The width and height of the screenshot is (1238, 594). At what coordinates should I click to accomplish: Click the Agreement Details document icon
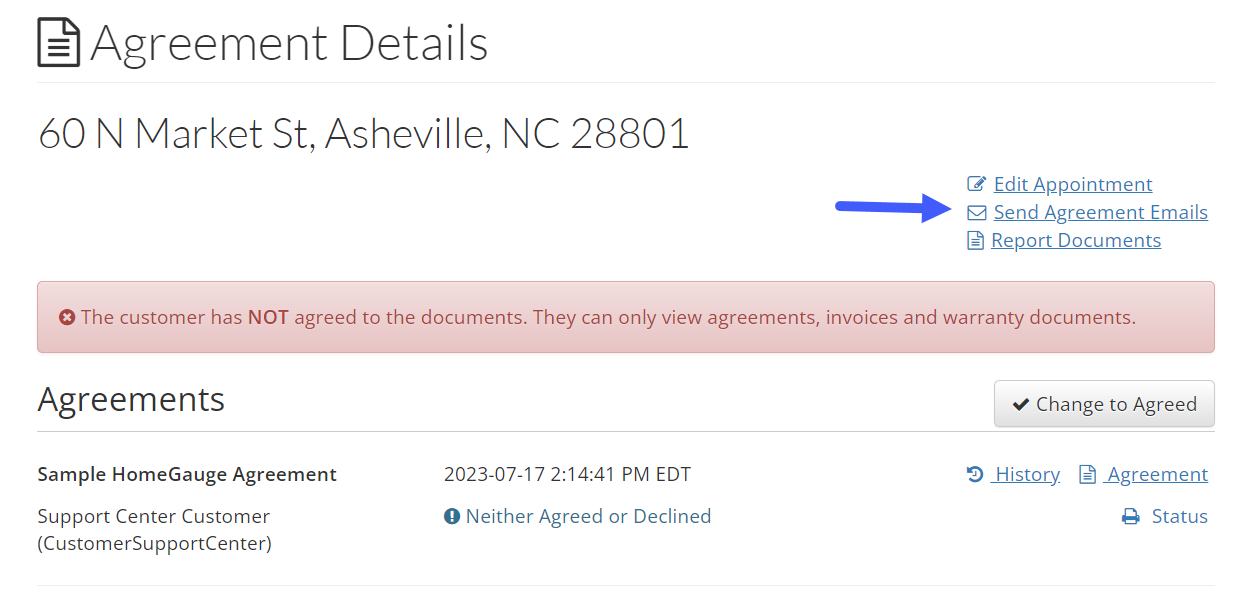[x=58, y=44]
